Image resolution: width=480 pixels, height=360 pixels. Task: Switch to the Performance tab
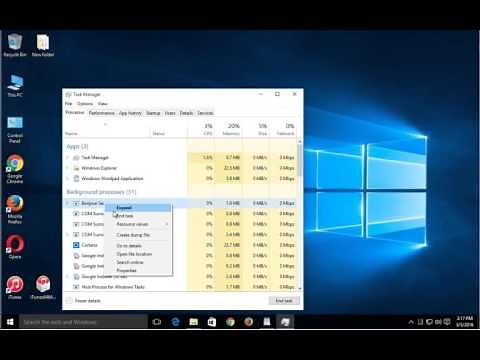102,113
